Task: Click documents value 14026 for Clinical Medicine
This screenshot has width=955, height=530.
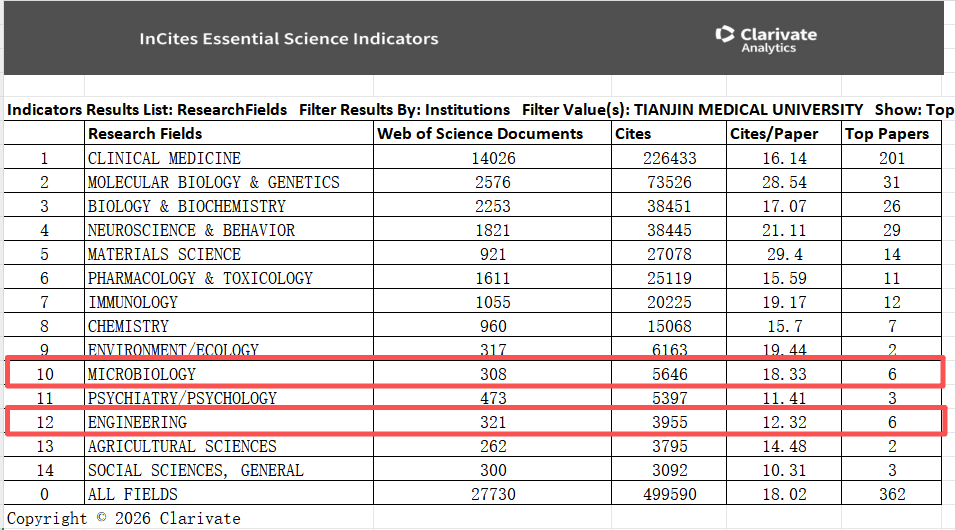Action: 493,158
